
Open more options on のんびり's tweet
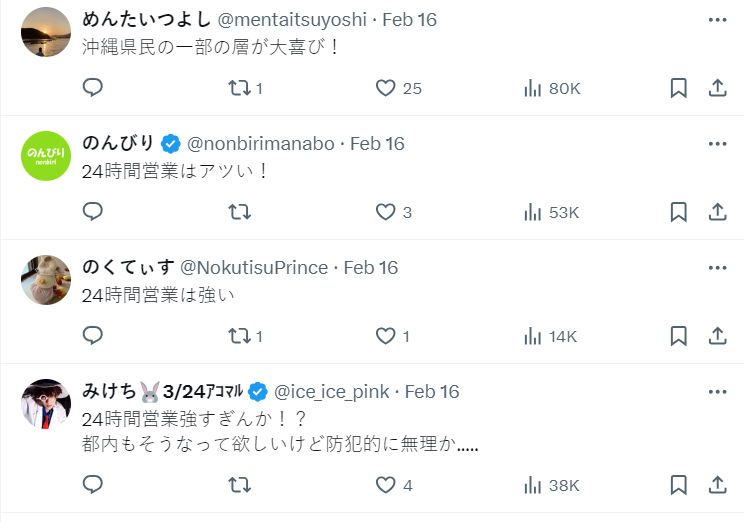(x=717, y=144)
